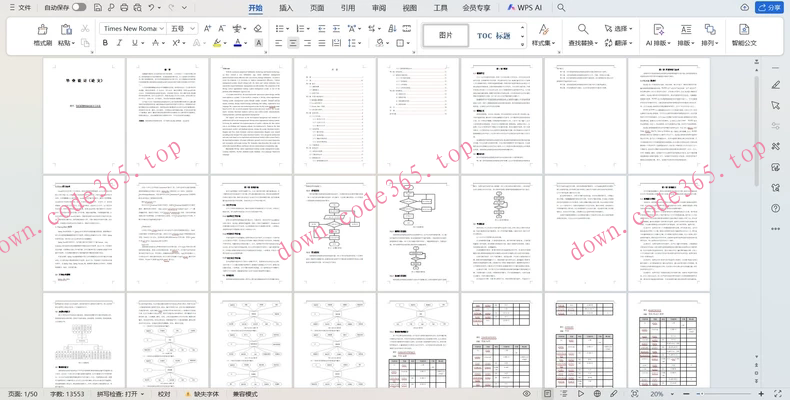Open Print Preview from quick access bar

click(x=138, y=8)
